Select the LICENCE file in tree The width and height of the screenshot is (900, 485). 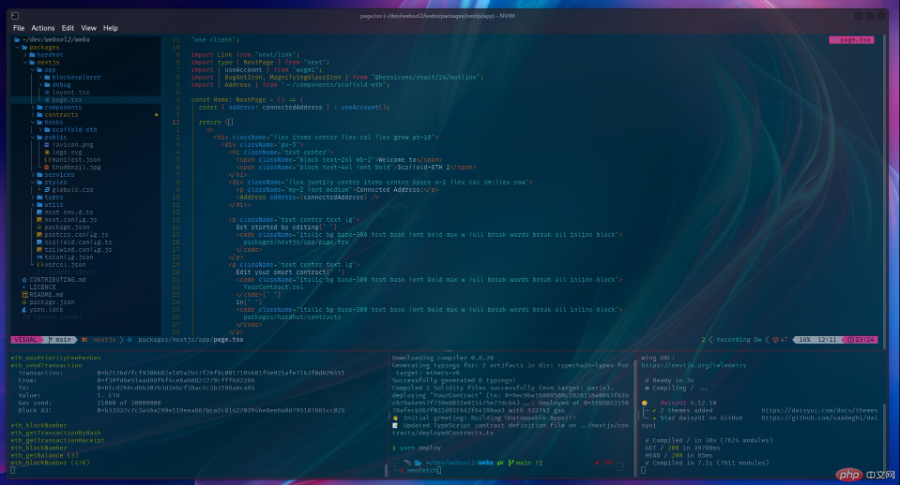(x=42, y=287)
